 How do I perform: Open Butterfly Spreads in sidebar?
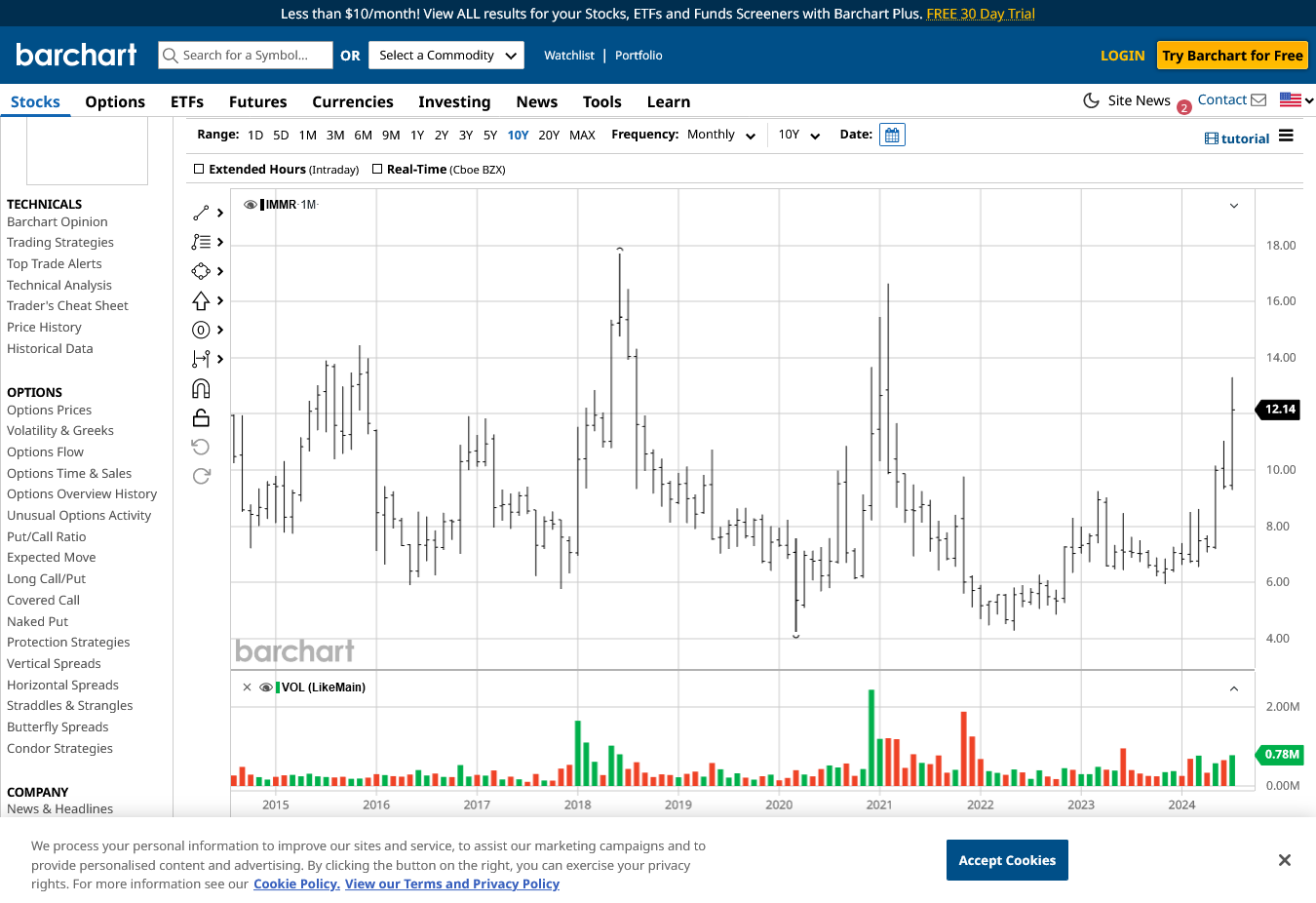(x=58, y=726)
